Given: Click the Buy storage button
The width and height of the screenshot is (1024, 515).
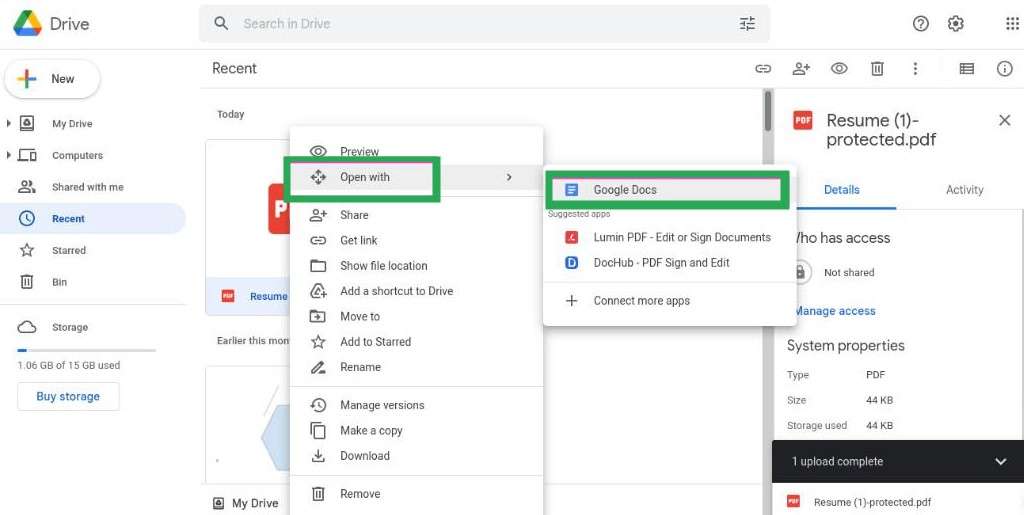Looking at the screenshot, I should pos(68,396).
